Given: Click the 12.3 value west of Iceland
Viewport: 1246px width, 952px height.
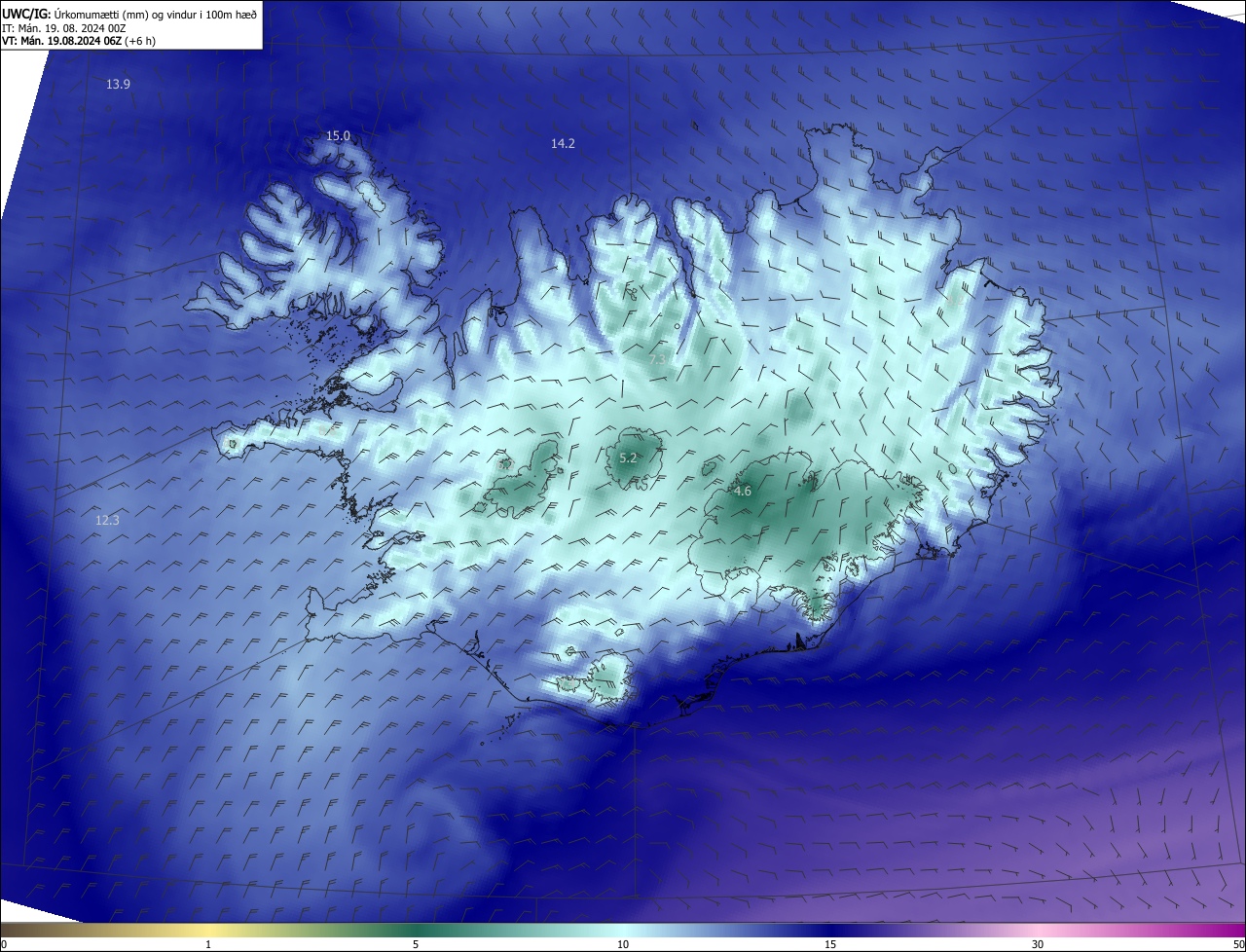Looking at the screenshot, I should (107, 521).
